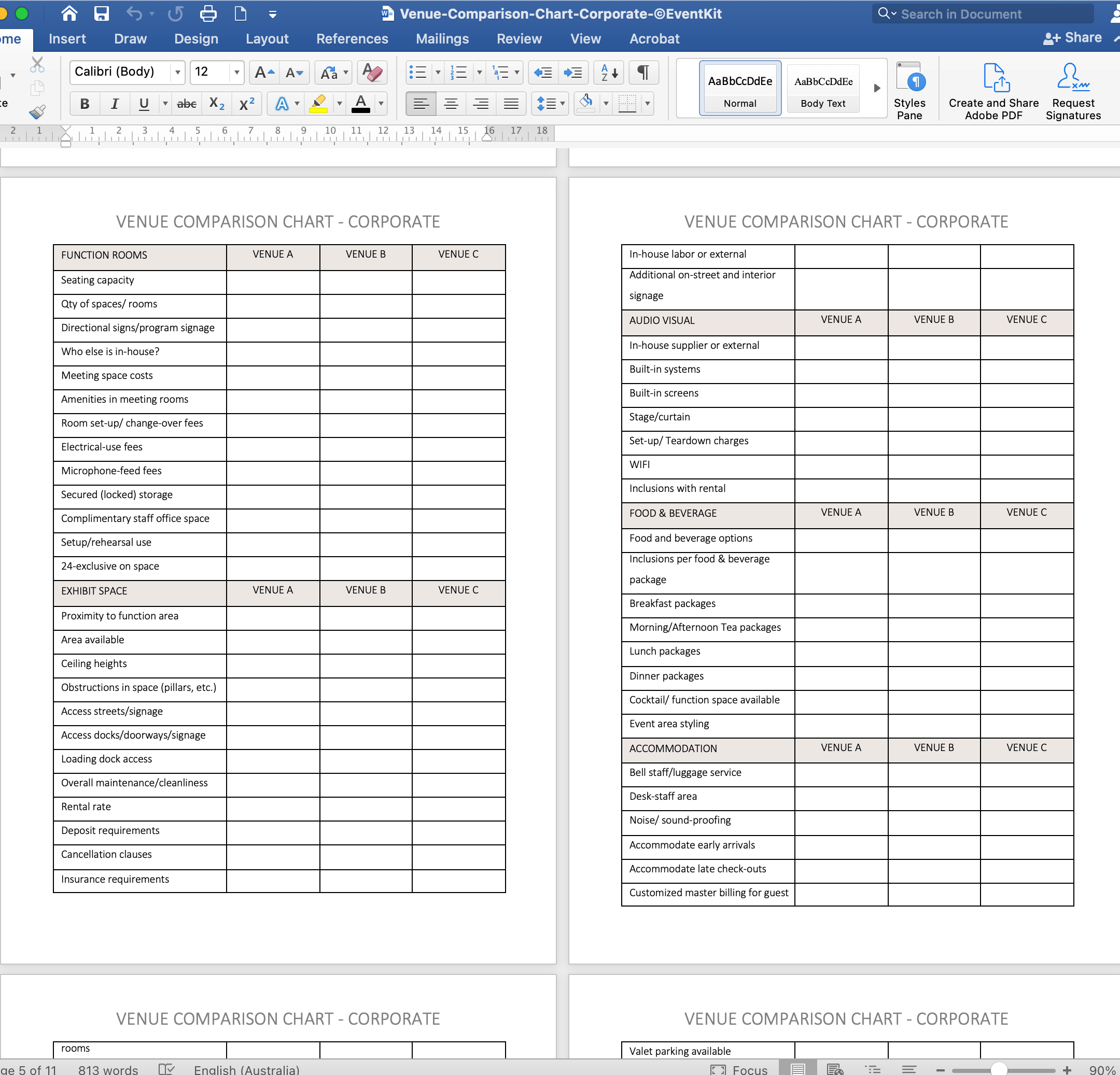Select the Clear Formatting icon
The image size is (1120, 1075).
coord(371,73)
